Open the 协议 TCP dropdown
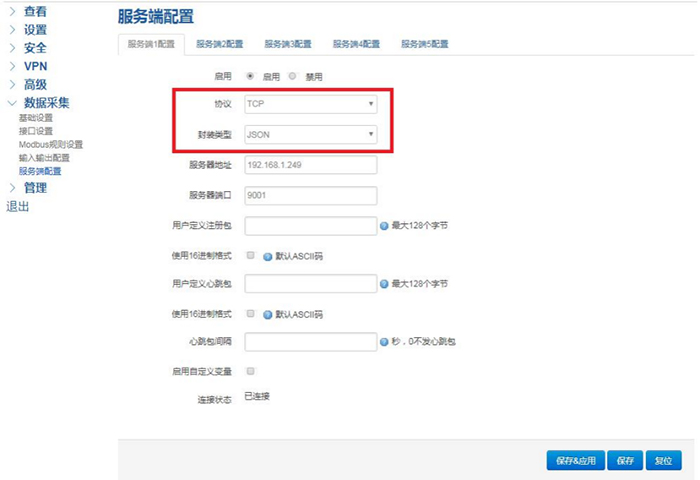 (311, 104)
